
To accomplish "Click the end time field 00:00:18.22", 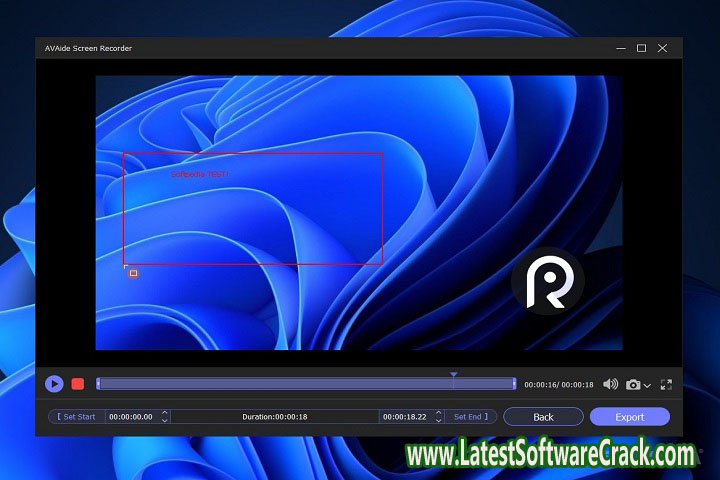I will [x=405, y=416].
